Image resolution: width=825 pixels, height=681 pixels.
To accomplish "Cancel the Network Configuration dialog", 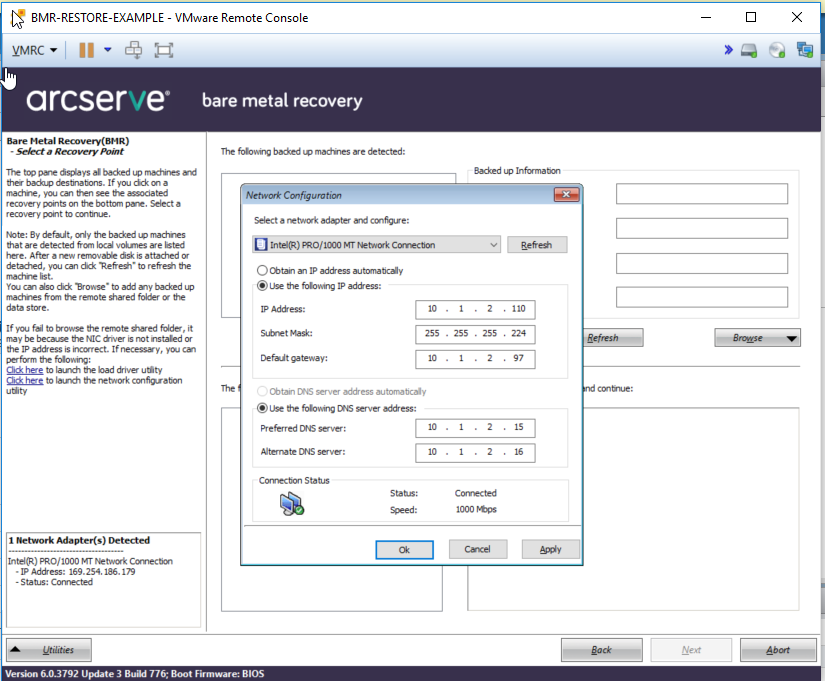I will click(478, 549).
